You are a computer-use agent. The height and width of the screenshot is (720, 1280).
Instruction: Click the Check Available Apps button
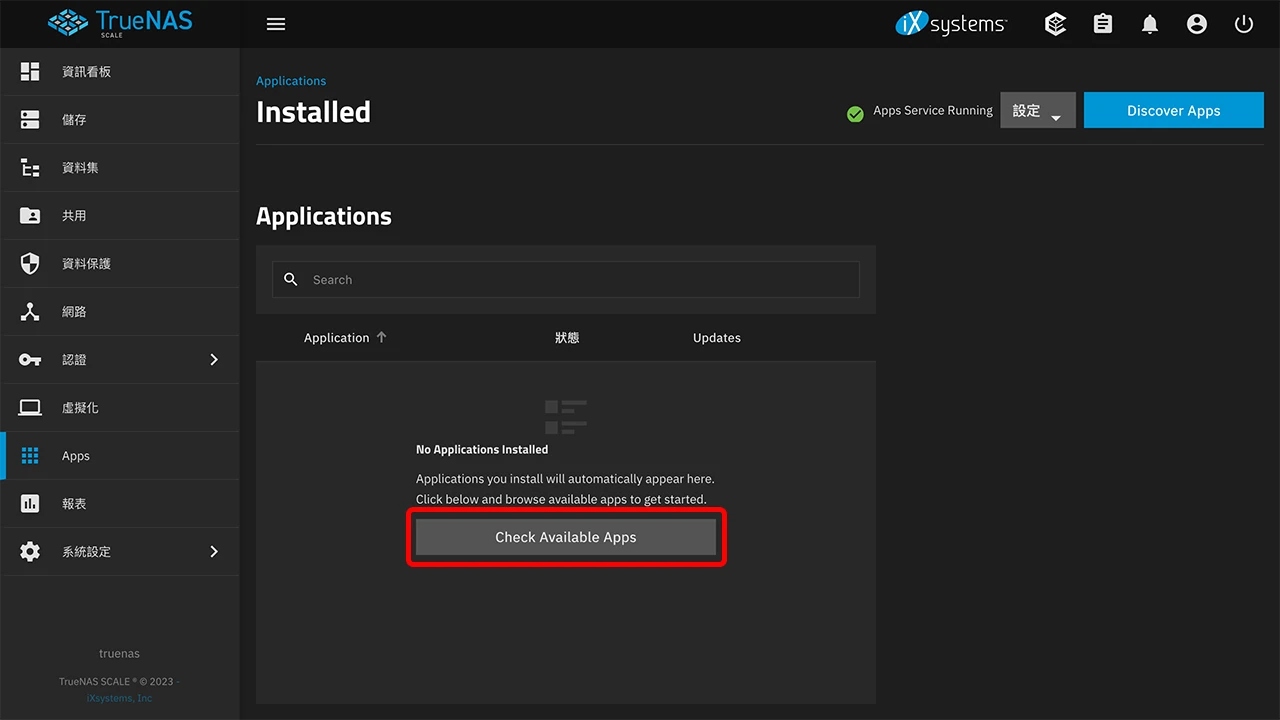[x=566, y=537]
